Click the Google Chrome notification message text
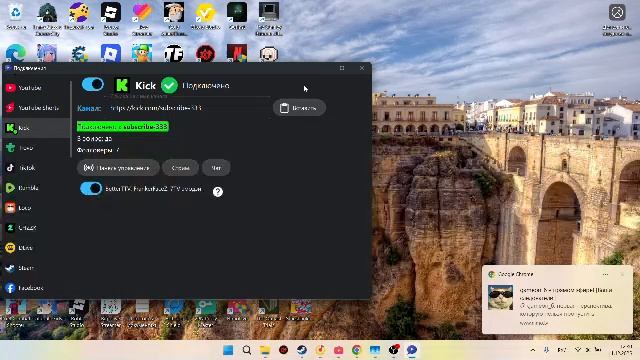This screenshot has width=640, height=360. click(x=566, y=306)
